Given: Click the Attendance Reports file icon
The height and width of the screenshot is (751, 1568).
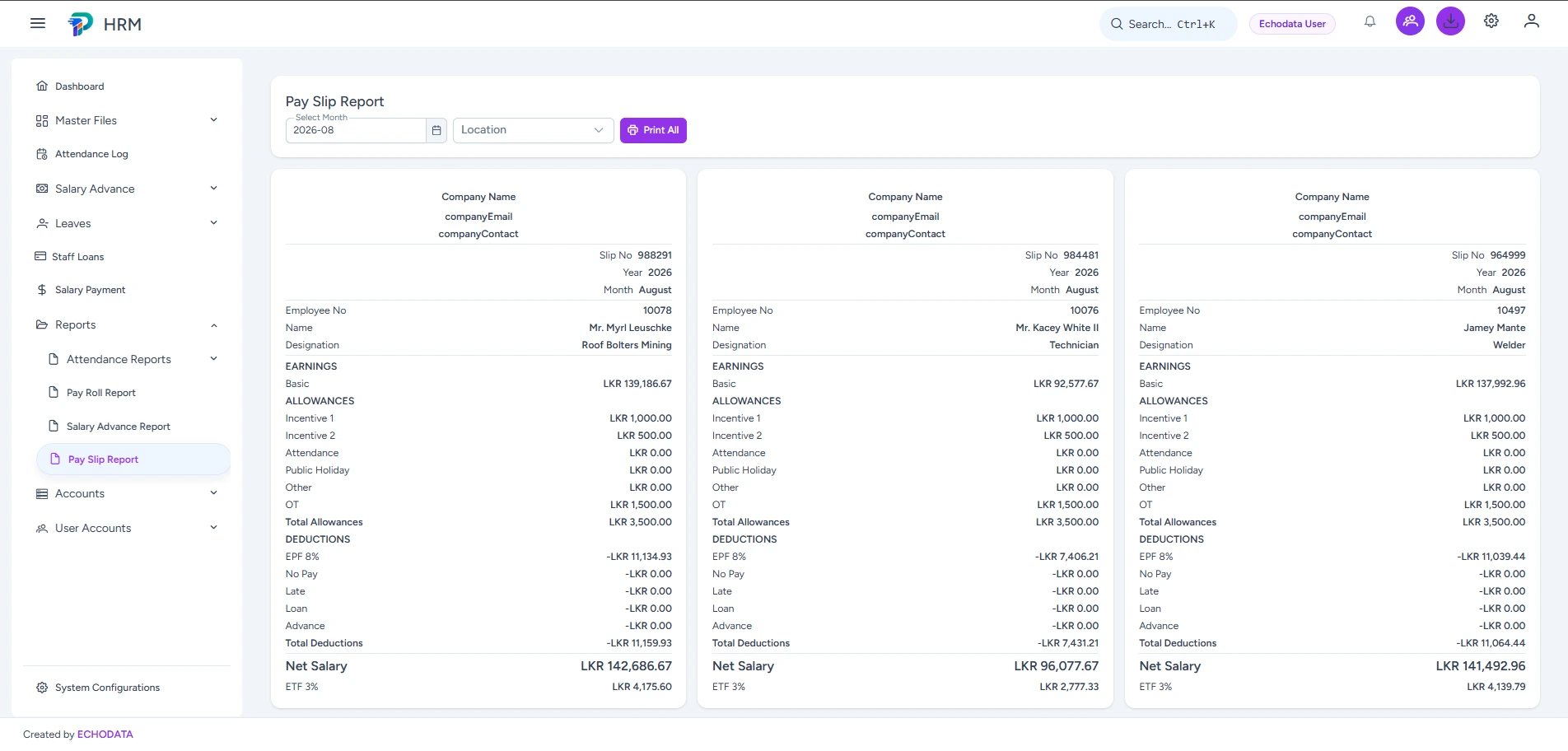Looking at the screenshot, I should (x=54, y=359).
